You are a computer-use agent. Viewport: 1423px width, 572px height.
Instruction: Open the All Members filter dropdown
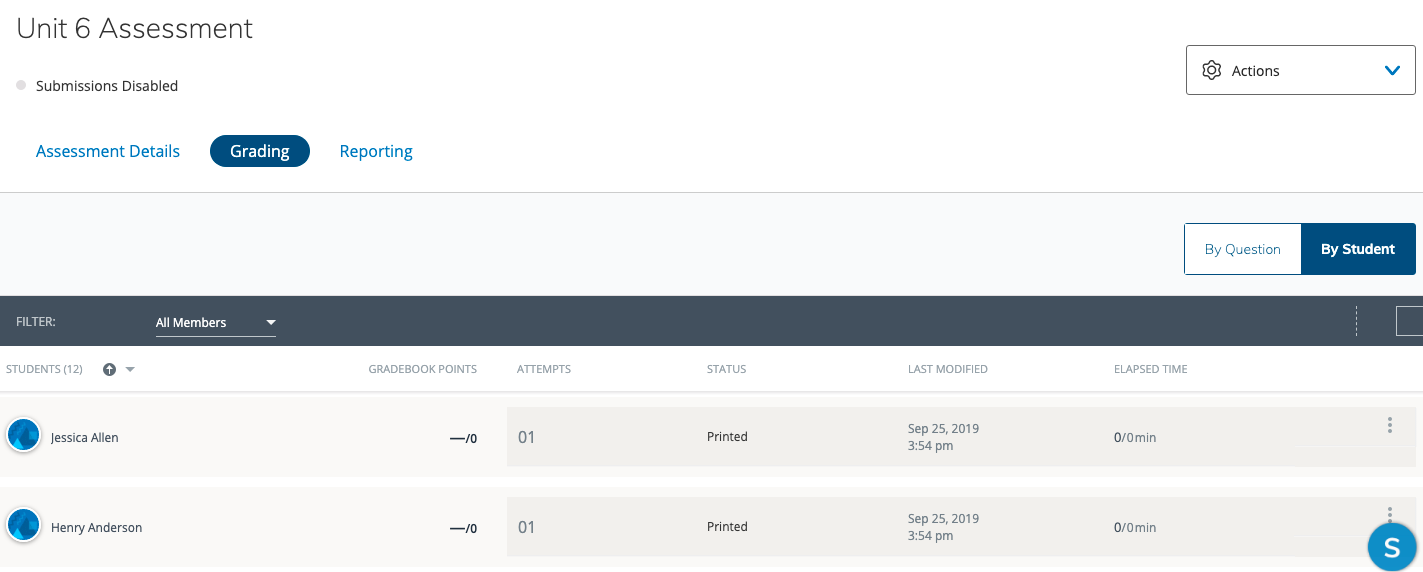click(x=215, y=323)
